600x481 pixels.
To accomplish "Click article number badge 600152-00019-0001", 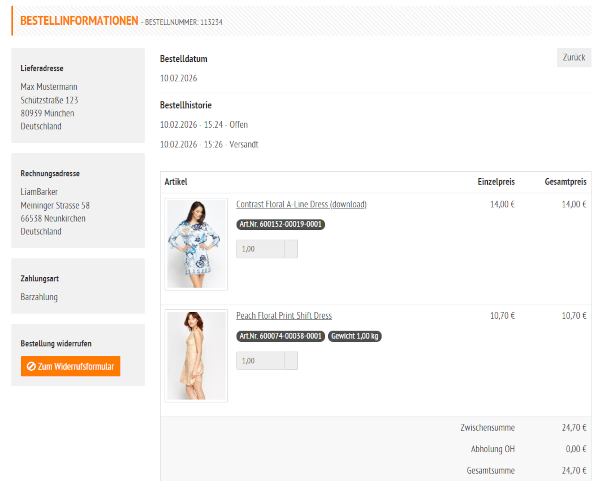I will 280,225.
